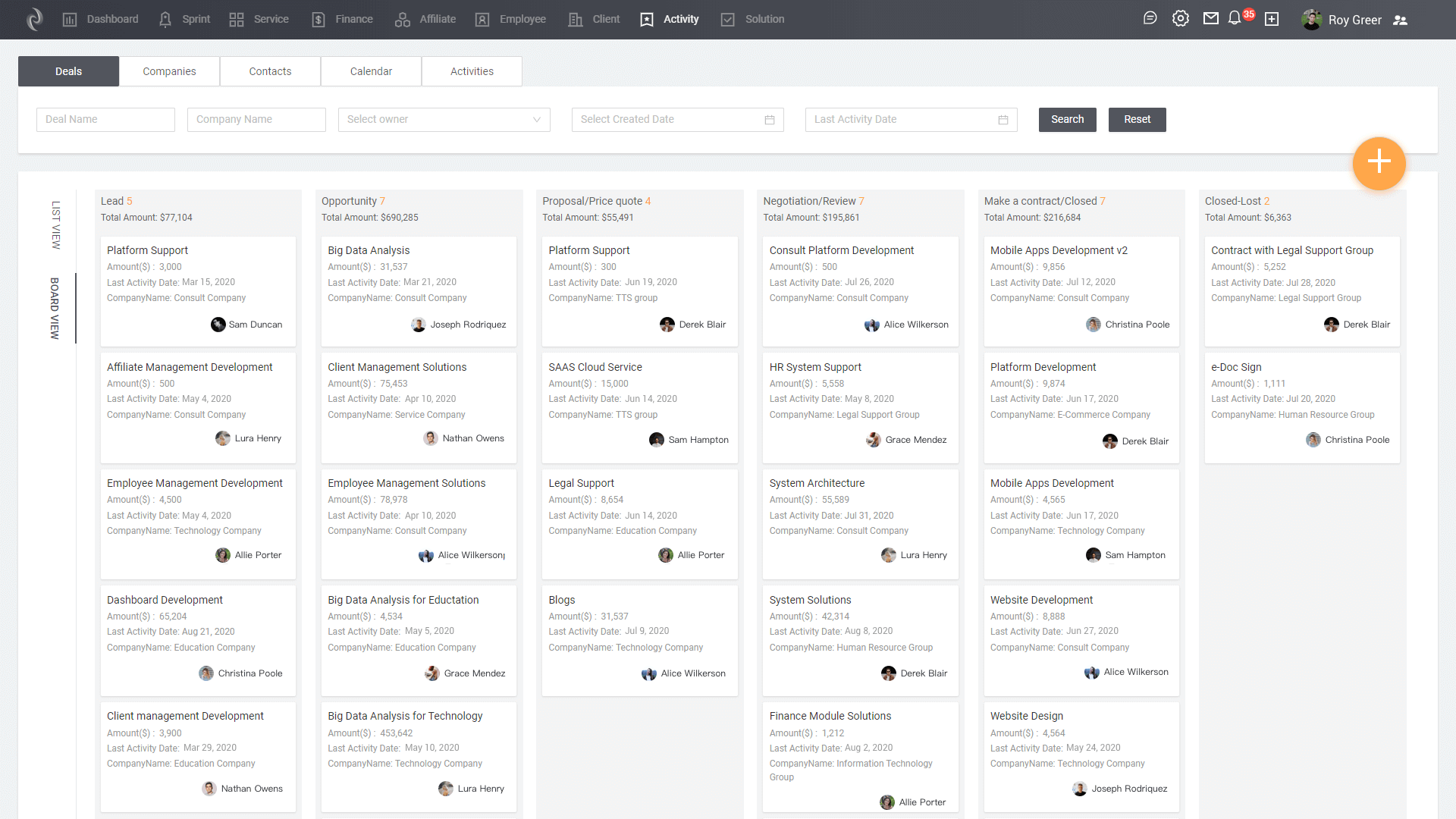Open the chat messages icon
The width and height of the screenshot is (1456, 819).
[1150, 18]
